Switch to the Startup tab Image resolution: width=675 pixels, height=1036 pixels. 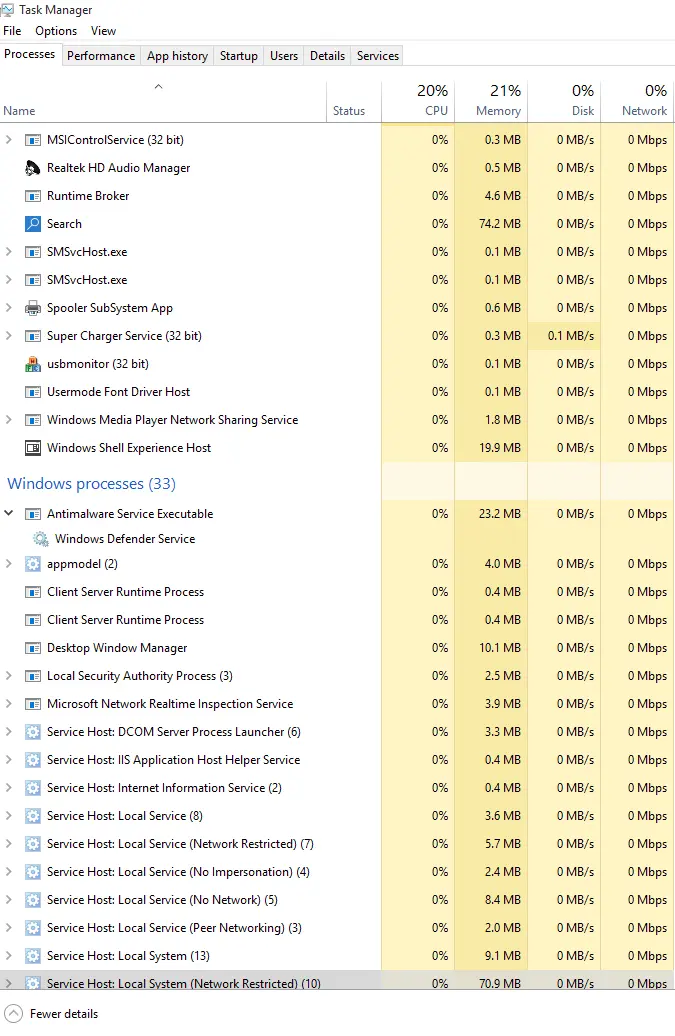238,56
